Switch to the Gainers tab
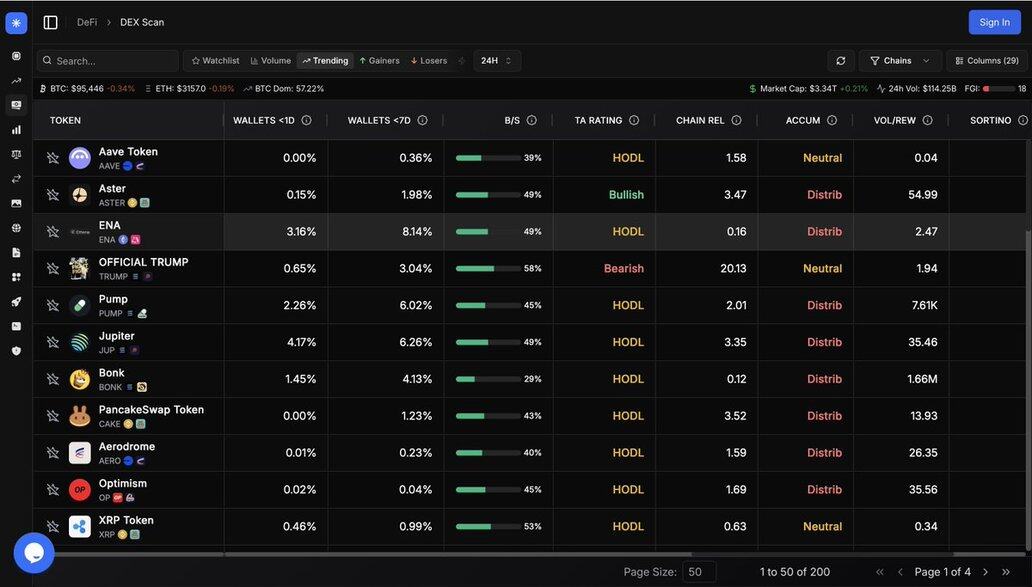 click(379, 61)
